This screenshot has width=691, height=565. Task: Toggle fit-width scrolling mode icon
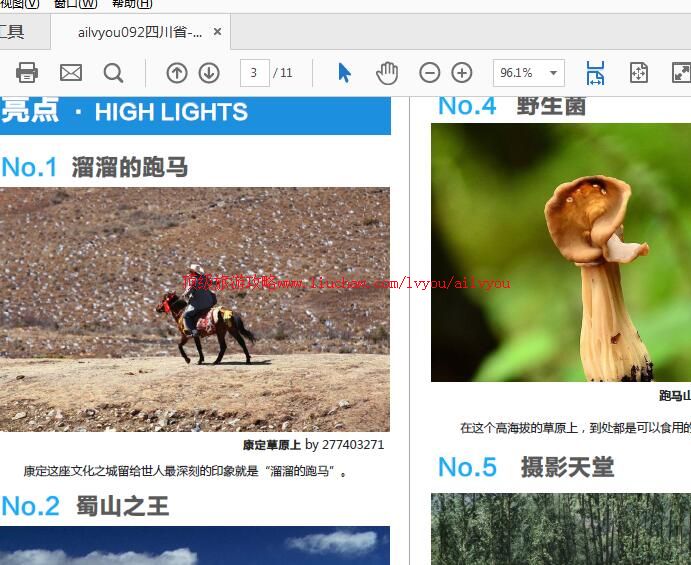pyautogui.click(x=595, y=73)
